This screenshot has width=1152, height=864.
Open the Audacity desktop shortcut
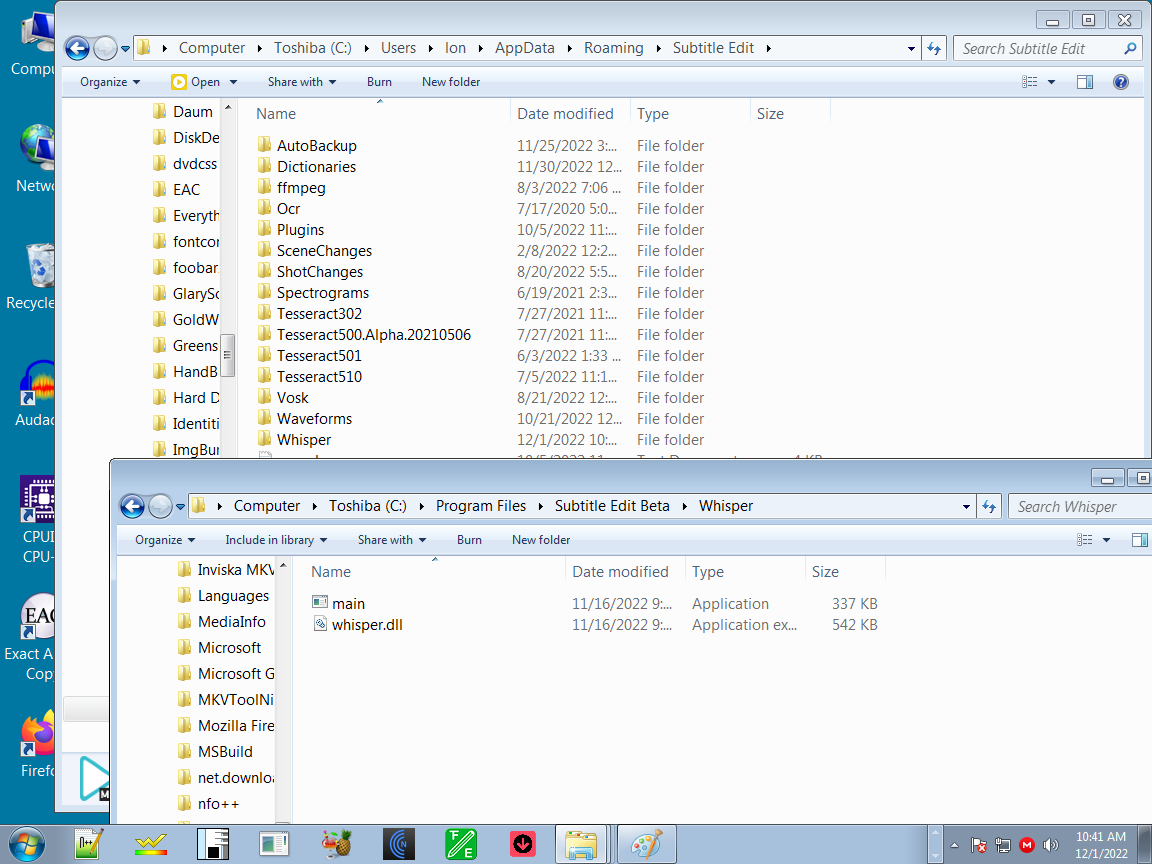coord(35,394)
